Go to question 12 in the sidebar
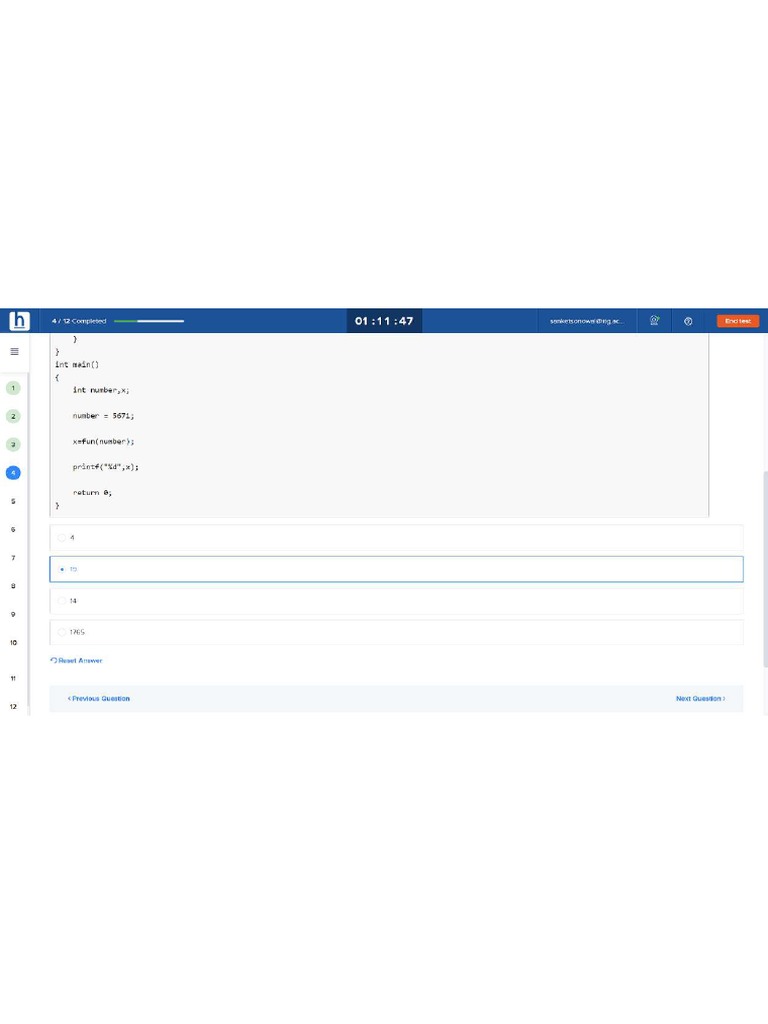The height and width of the screenshot is (1024, 768). click(x=13, y=706)
